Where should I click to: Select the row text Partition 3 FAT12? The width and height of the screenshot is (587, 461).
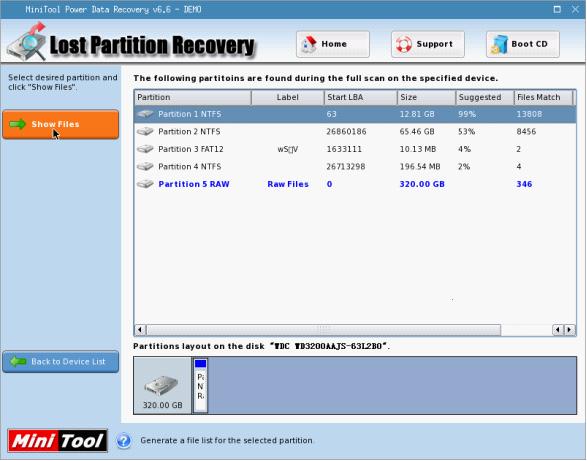[191, 149]
